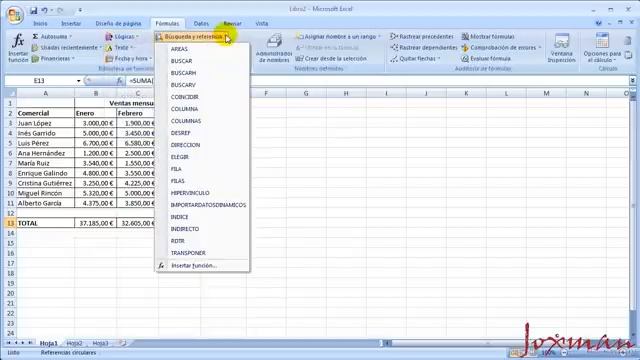Select INDICE function from menu

pos(203,217)
